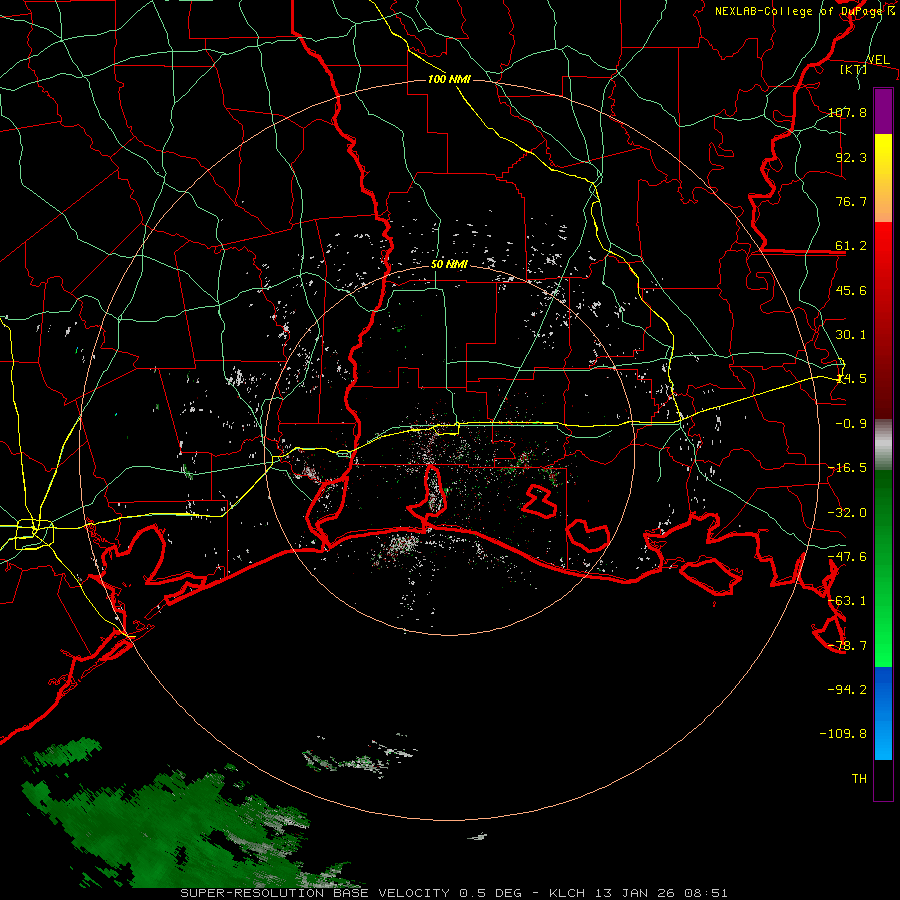The image size is (900, 900).
Task: Click the "TH" scale label
Action: pos(859,779)
